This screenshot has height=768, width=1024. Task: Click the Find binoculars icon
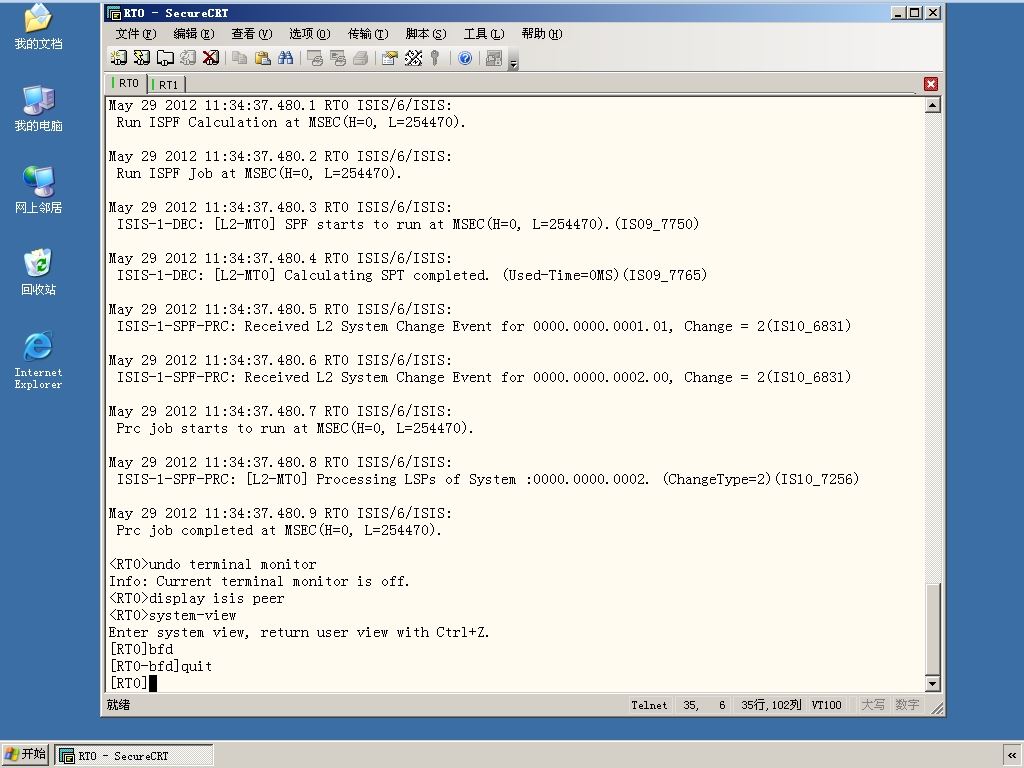point(285,58)
